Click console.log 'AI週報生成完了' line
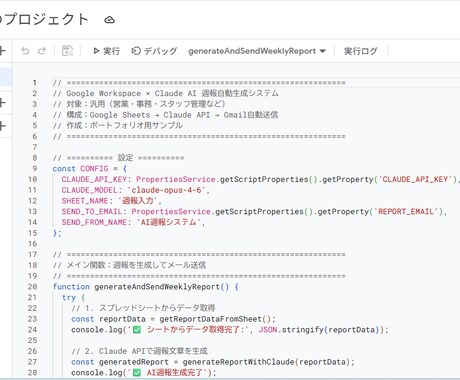Viewport: 460px width, 380px height. (144, 373)
